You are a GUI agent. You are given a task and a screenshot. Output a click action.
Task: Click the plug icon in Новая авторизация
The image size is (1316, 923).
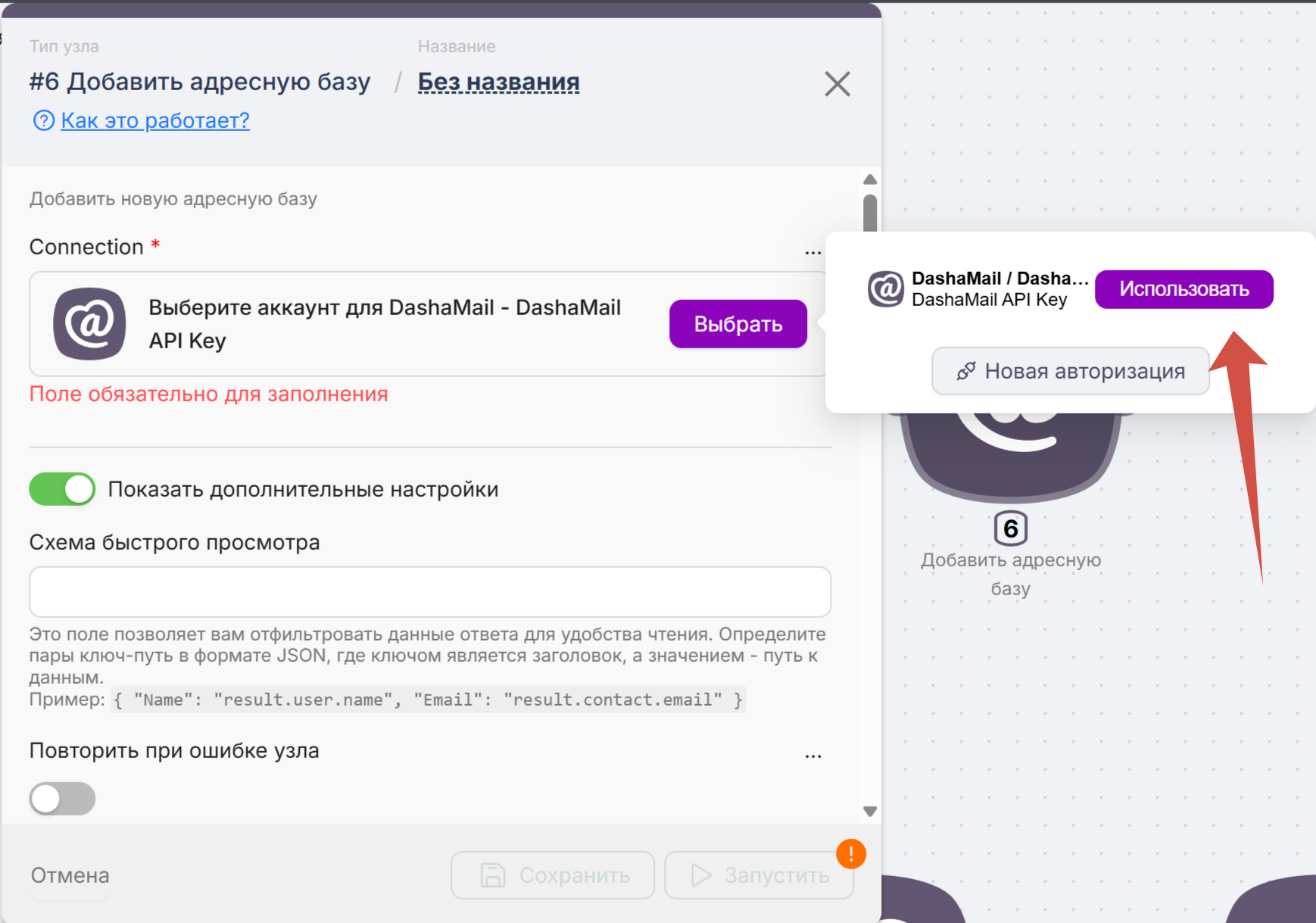966,371
